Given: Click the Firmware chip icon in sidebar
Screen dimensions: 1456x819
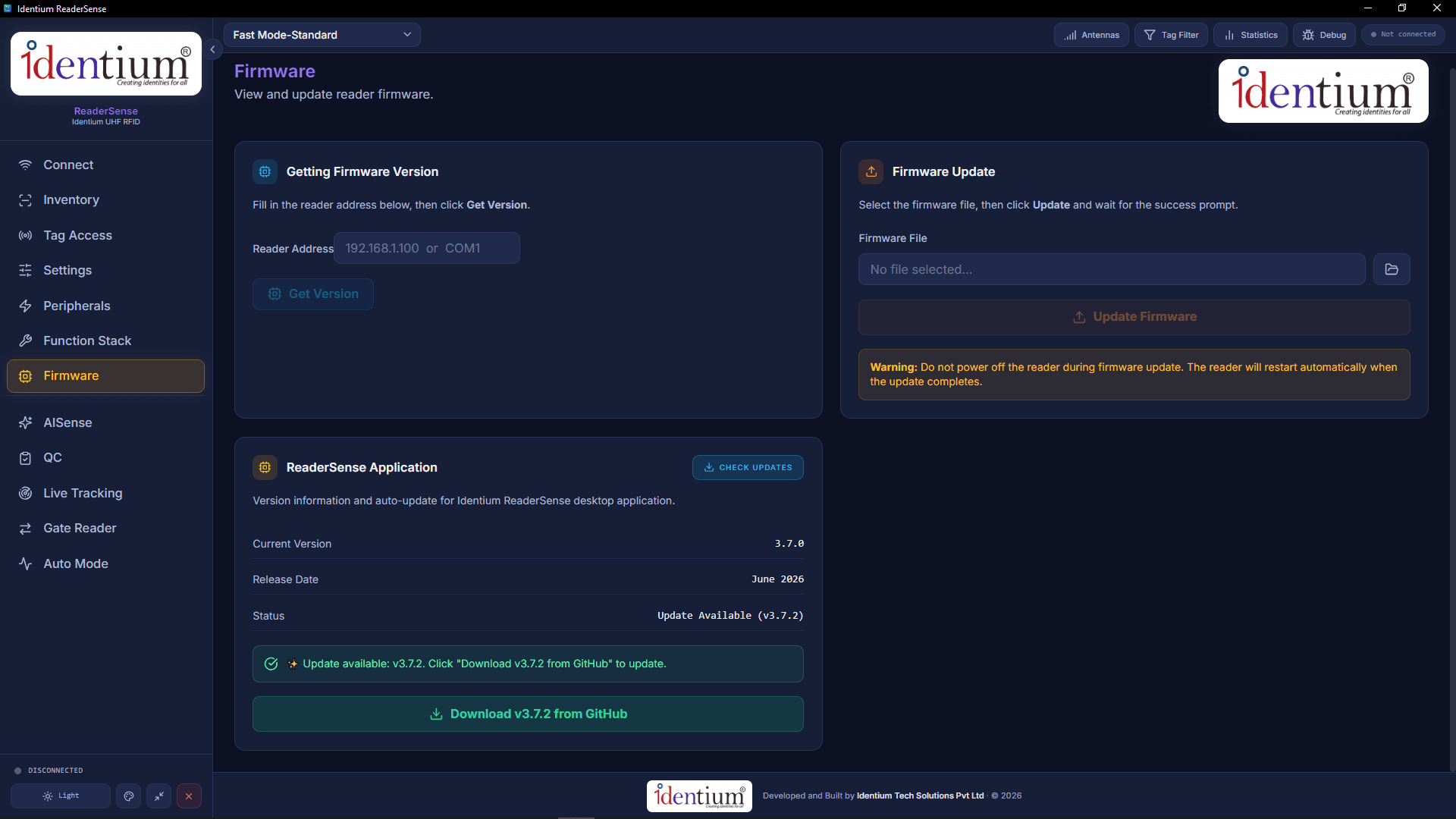Looking at the screenshot, I should pyautogui.click(x=25, y=376).
